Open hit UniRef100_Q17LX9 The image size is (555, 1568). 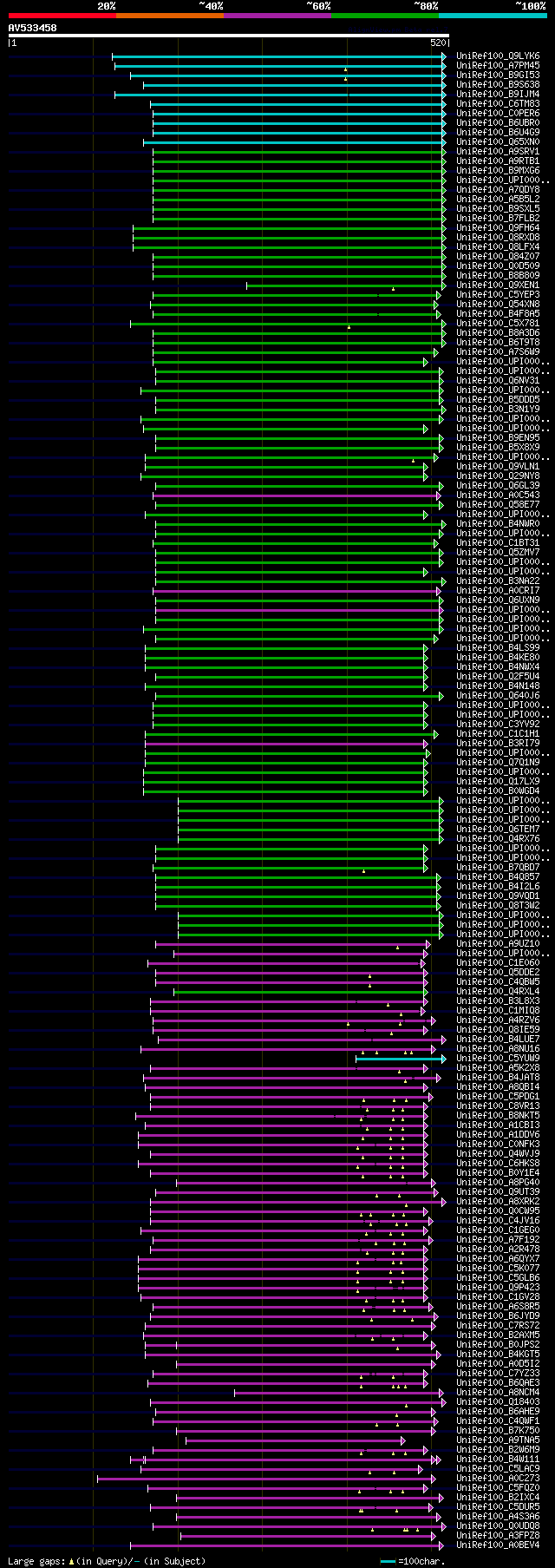498,782
